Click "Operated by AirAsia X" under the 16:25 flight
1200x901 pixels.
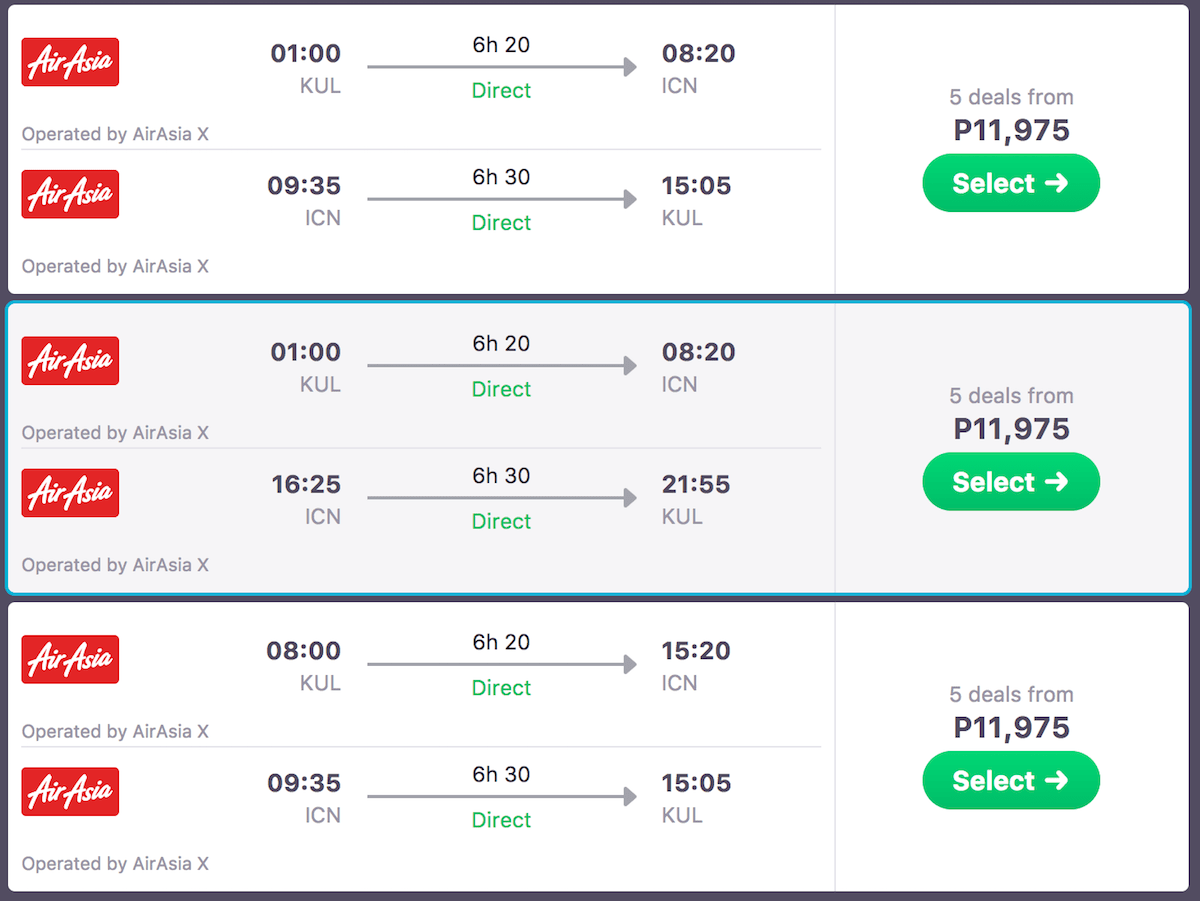pyautogui.click(x=115, y=565)
